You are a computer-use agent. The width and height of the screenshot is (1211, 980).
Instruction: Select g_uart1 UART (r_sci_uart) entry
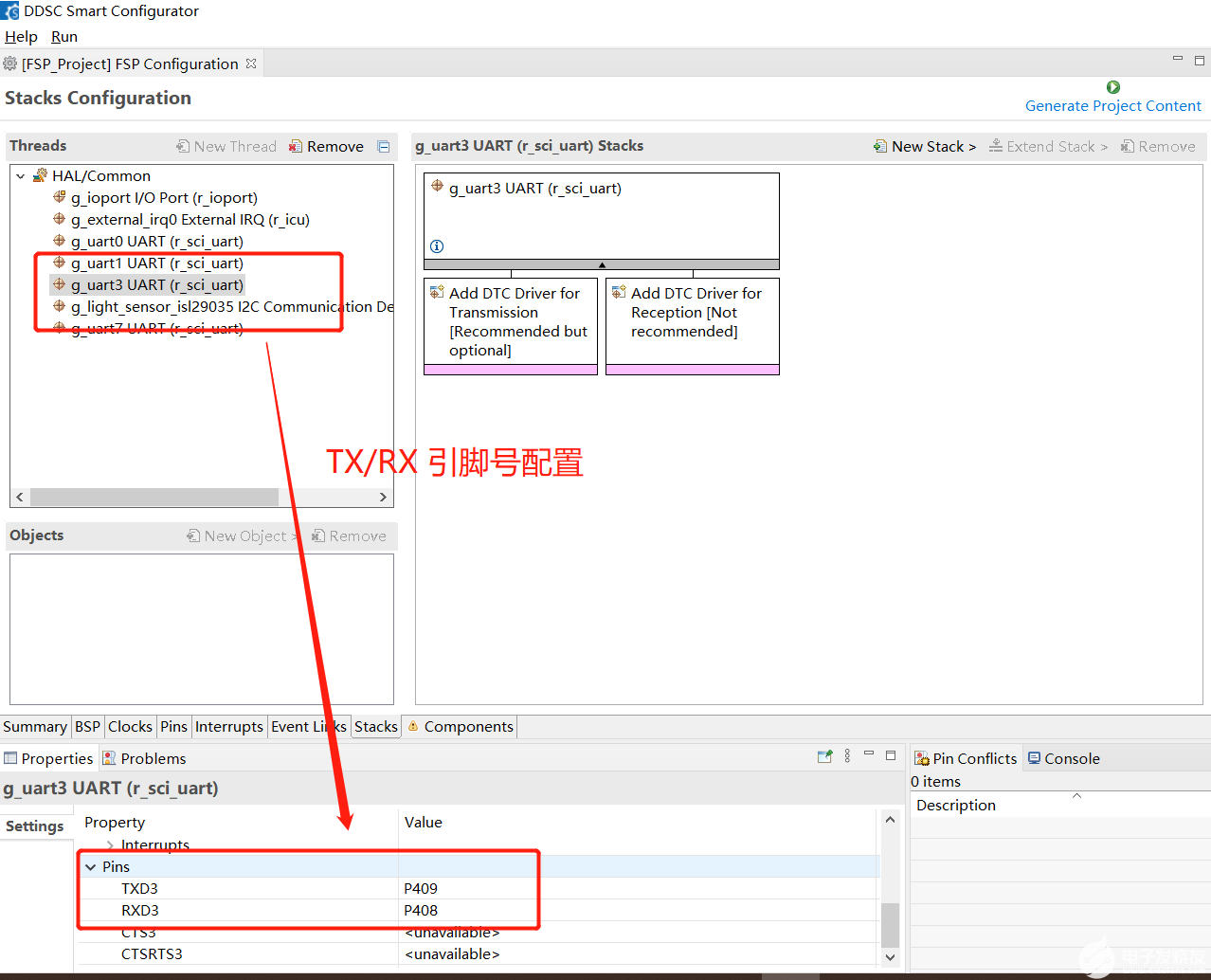(156, 263)
